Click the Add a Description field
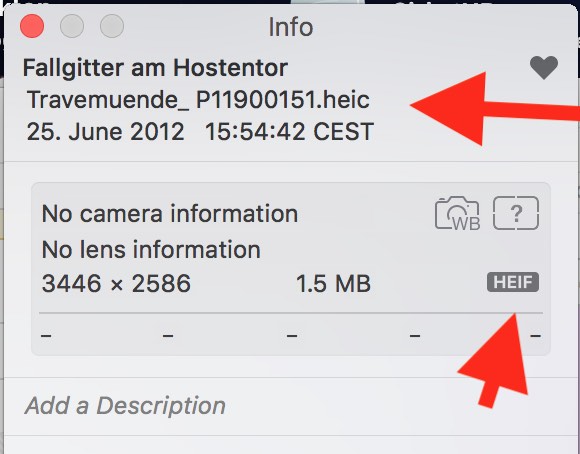Viewport: 580px width, 454px height. 125,406
